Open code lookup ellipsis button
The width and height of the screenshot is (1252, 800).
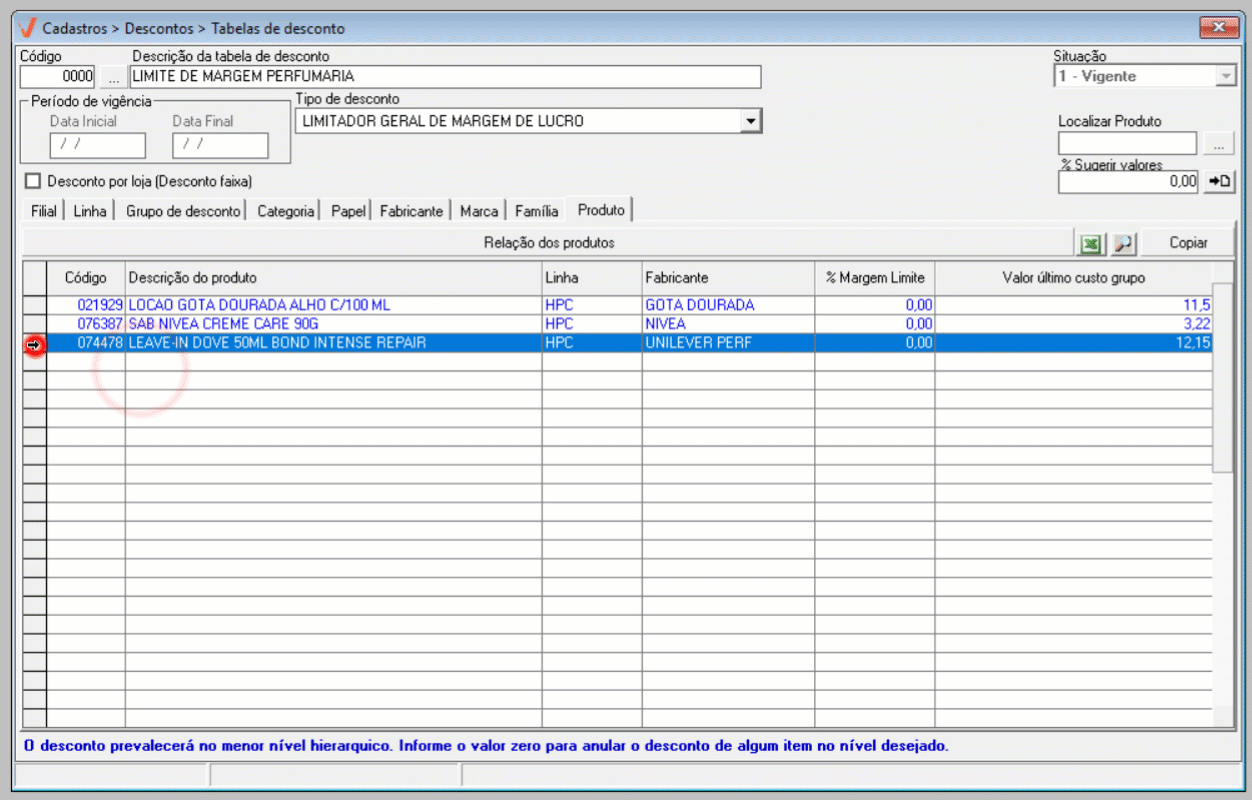coord(113,77)
